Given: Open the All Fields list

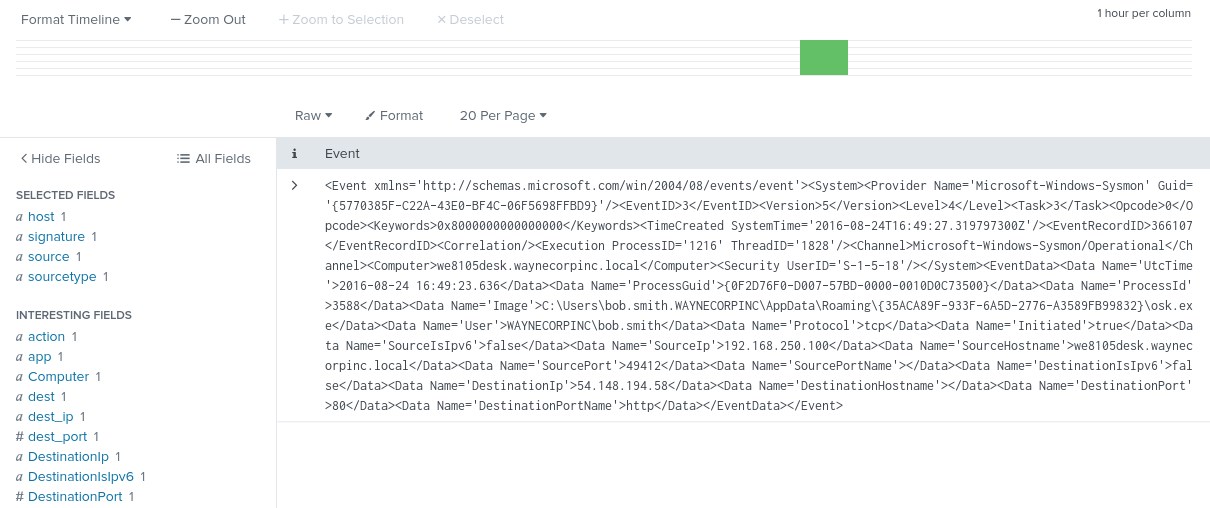Looking at the screenshot, I should (214, 158).
